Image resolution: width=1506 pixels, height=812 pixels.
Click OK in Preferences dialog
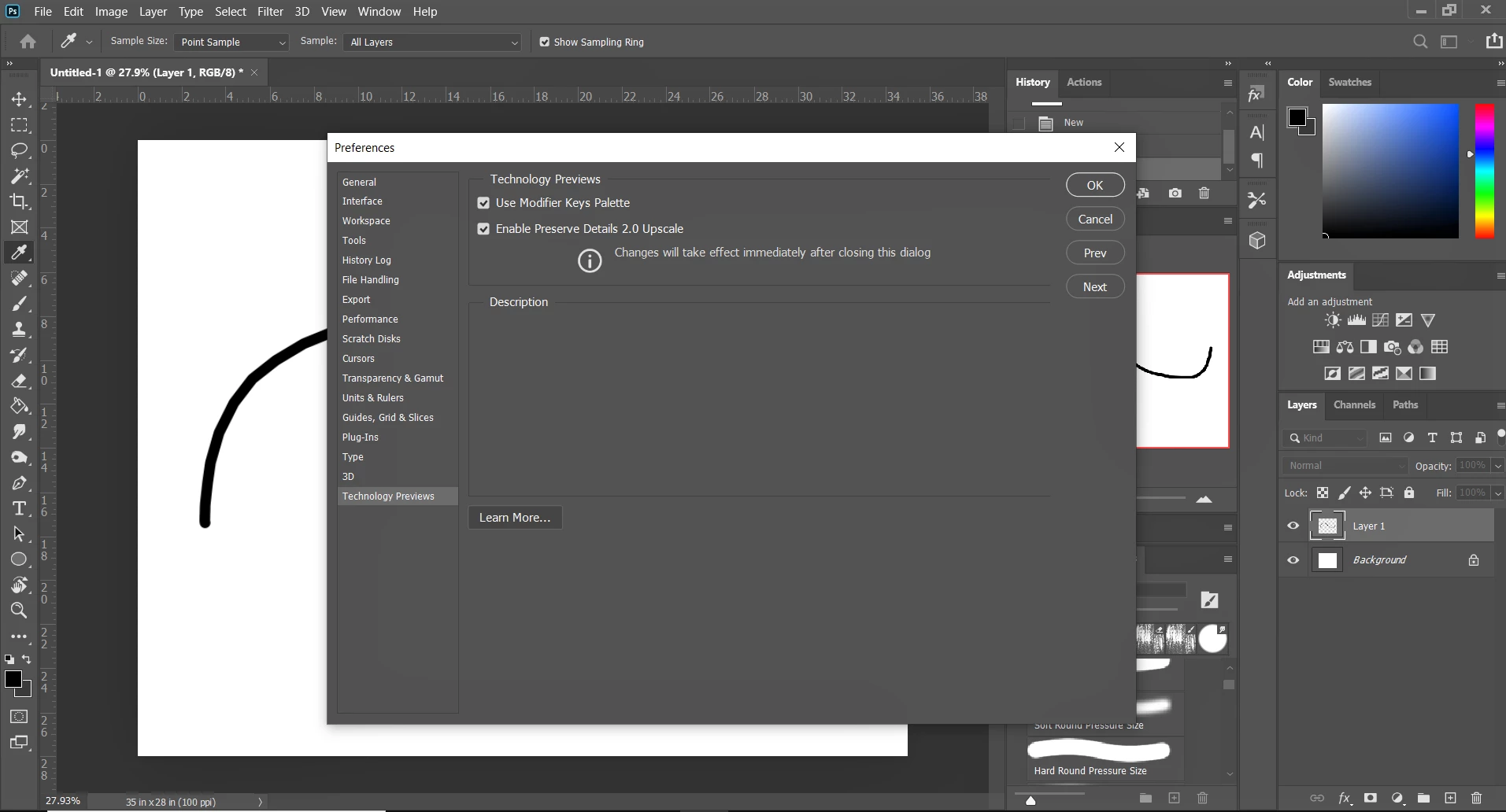[1095, 185]
